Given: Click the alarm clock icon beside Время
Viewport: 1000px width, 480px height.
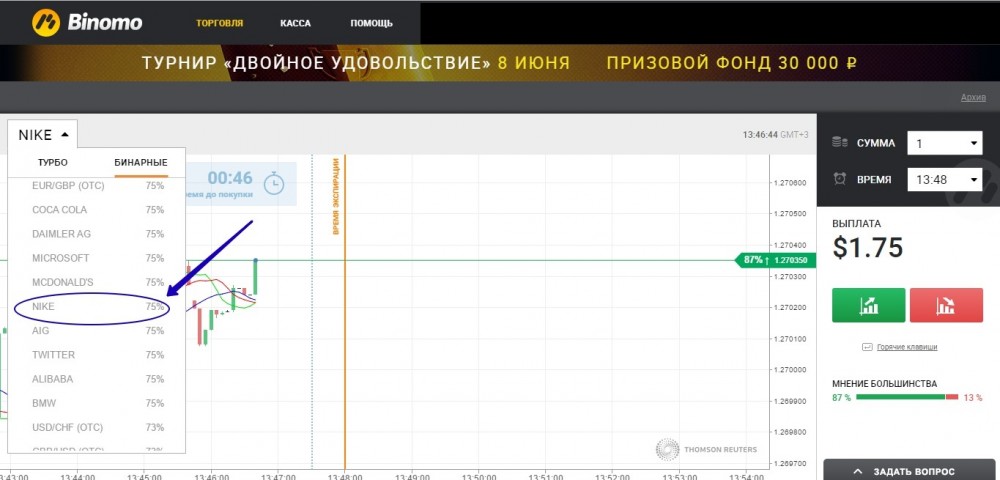Looking at the screenshot, I should pyautogui.click(x=840, y=179).
